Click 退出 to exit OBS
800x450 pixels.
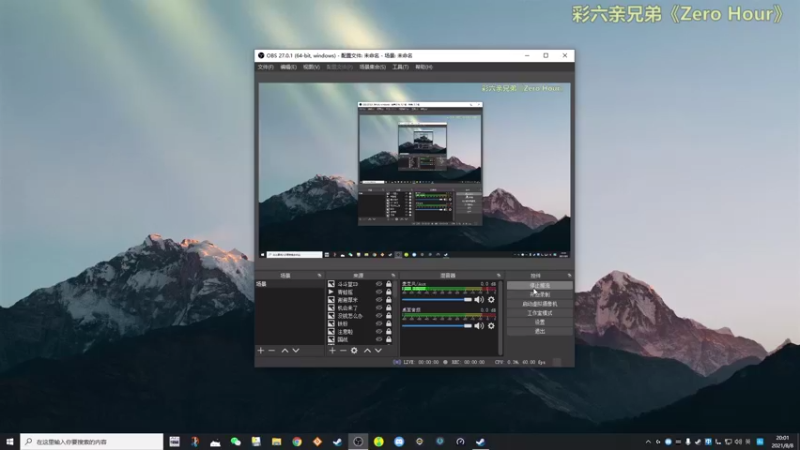tap(540, 332)
